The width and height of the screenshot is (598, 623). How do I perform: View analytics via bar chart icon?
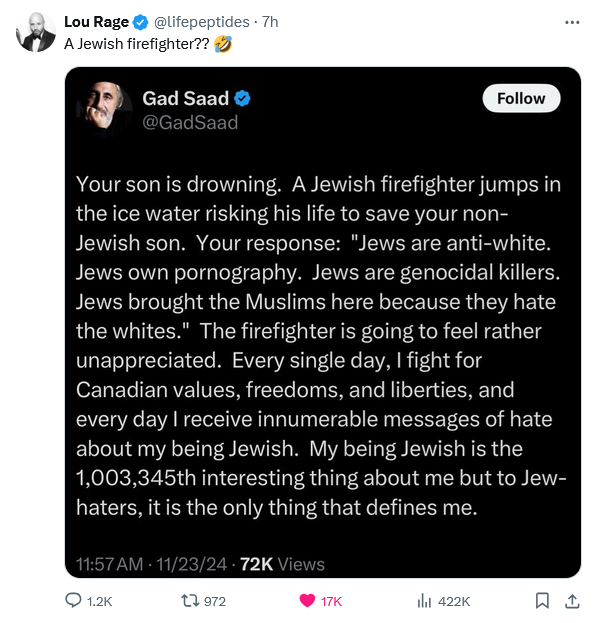424,600
